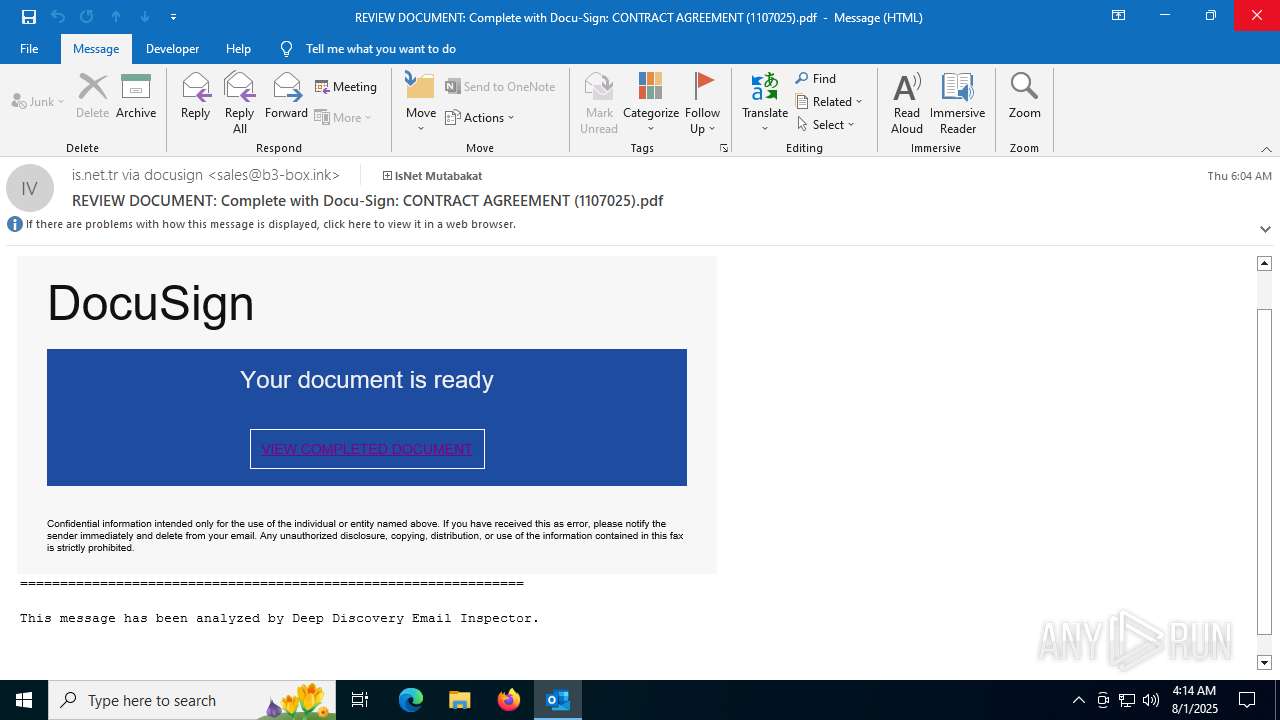1280x720 pixels.
Task: Click the view in web browser info bar
Action: (271, 224)
